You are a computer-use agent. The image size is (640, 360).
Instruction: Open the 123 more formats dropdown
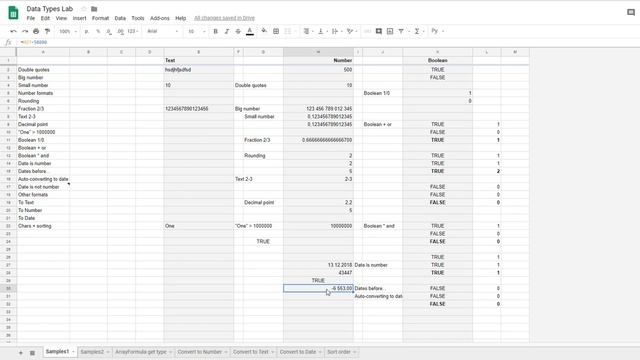pyautogui.click(x=133, y=31)
